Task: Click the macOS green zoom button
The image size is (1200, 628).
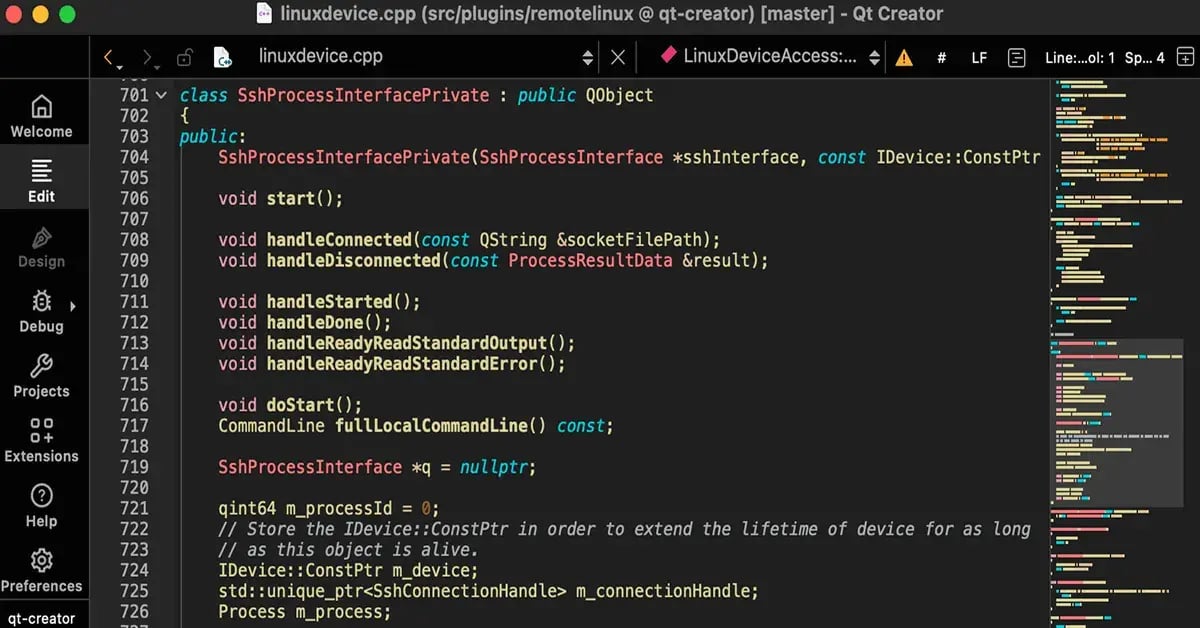Action: coord(67,14)
